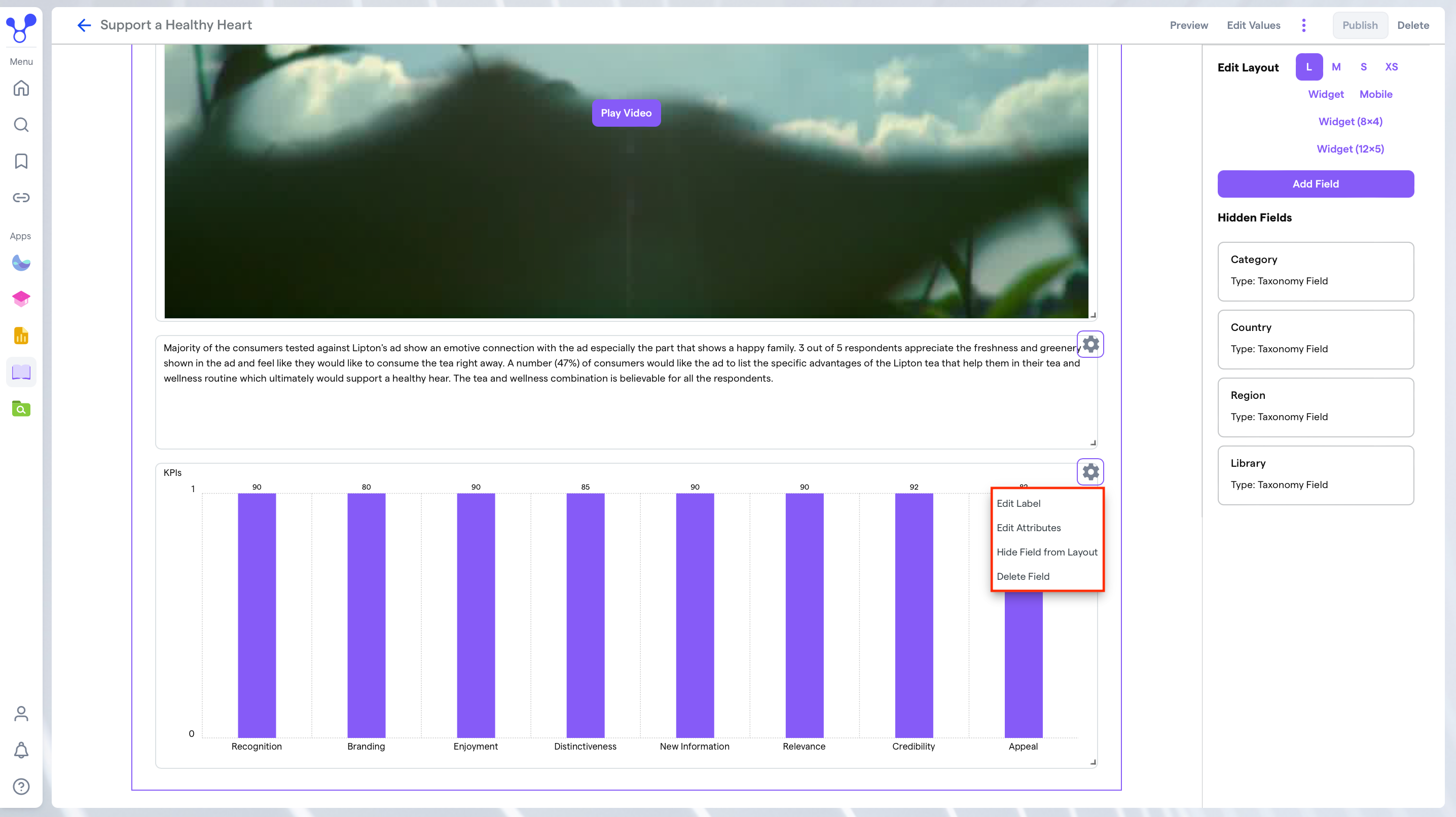This screenshot has width=1456, height=817.
Task: Open the Bookmarks icon in the sidebar
Action: point(21,161)
